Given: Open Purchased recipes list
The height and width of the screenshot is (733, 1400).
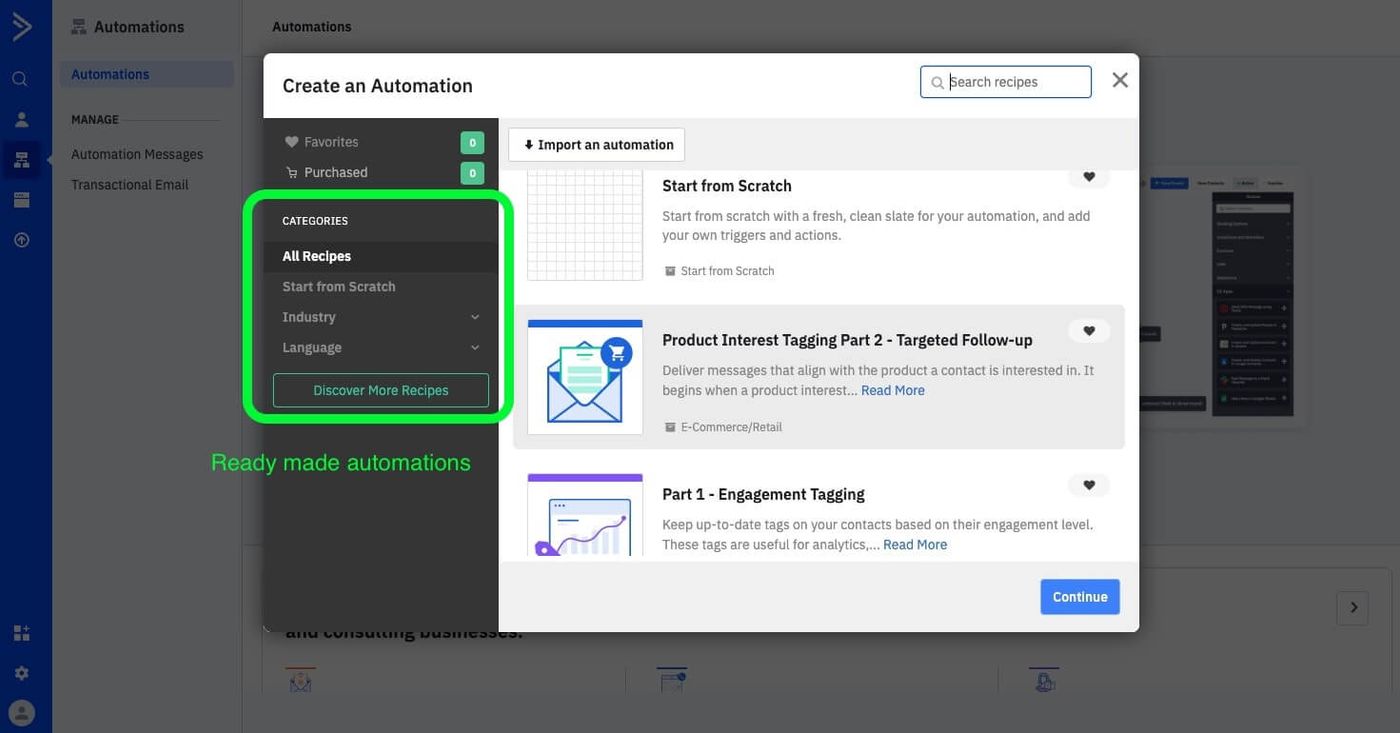Looking at the screenshot, I should (336, 172).
